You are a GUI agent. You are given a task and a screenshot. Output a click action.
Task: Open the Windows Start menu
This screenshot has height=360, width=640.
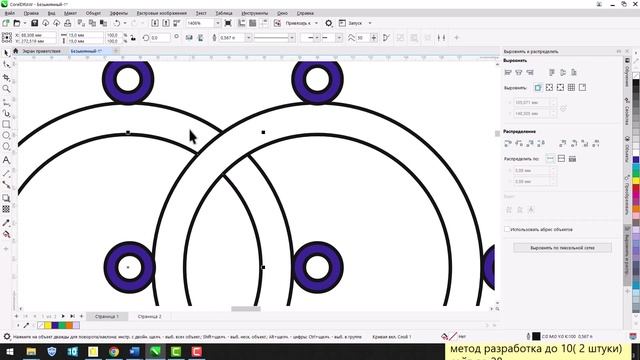click(9, 351)
